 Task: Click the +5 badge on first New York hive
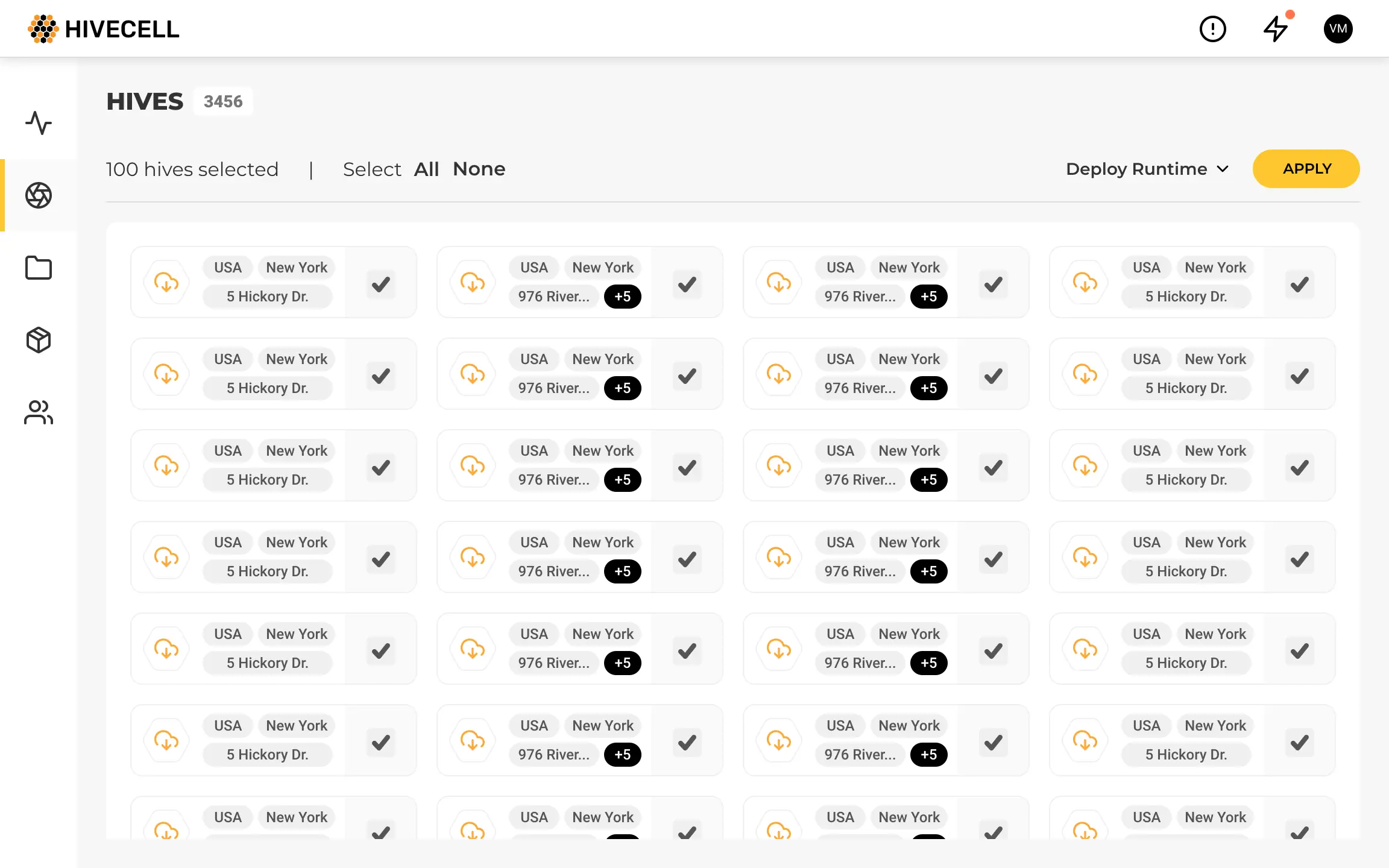pyautogui.click(x=621, y=296)
